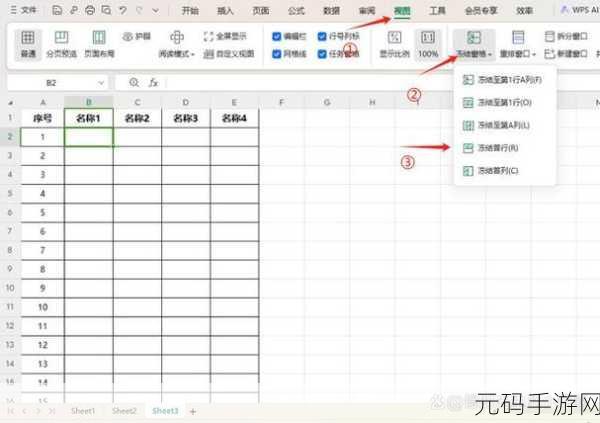Screen dimensions: 600x423
Task: Switch to the 开始 tab
Action: pyautogui.click(x=190, y=11)
